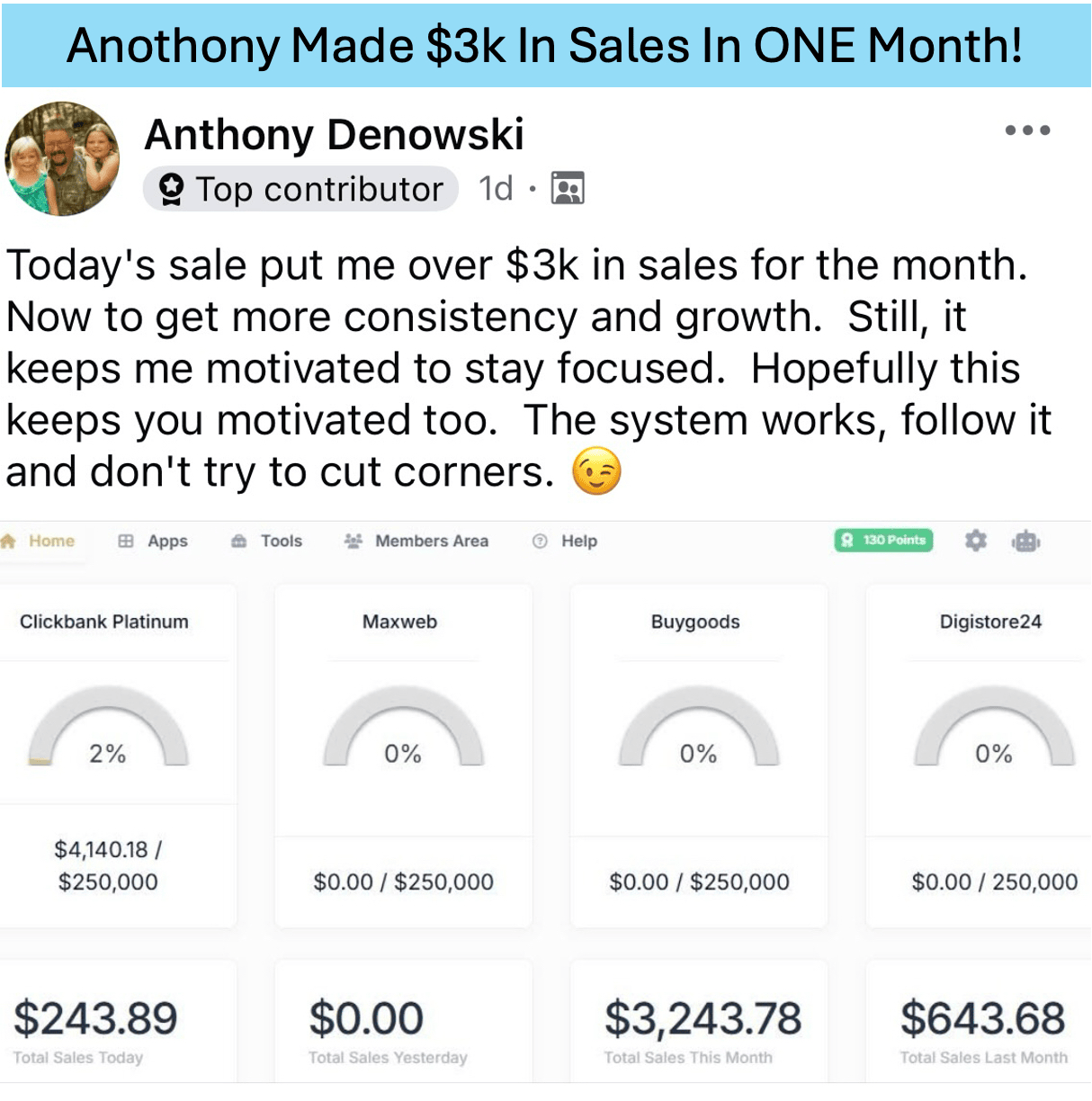Image resolution: width=1092 pixels, height=1101 pixels.
Task: Click the Members Area people icon
Action: [354, 541]
